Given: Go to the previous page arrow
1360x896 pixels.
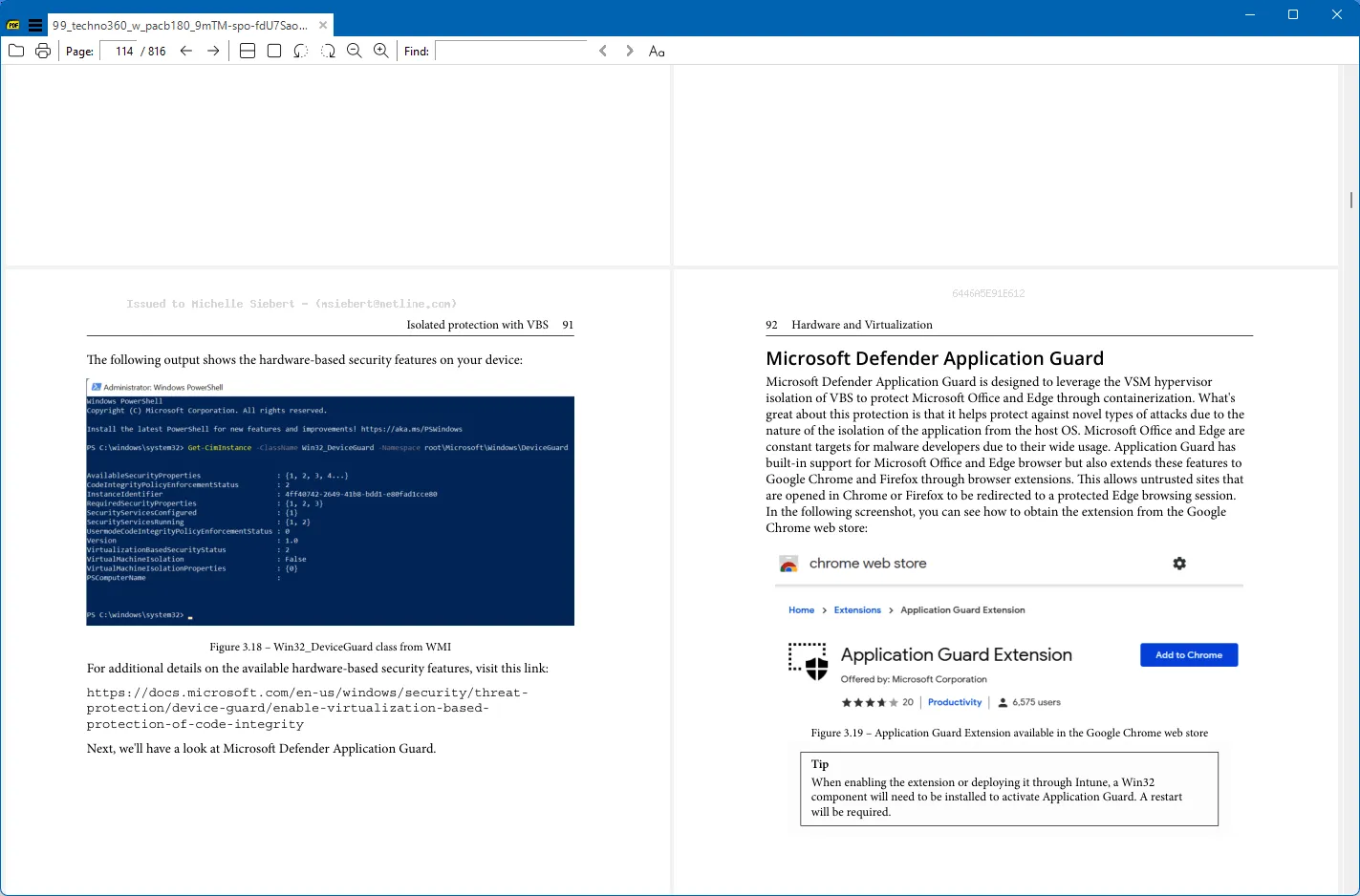Looking at the screenshot, I should click(186, 51).
